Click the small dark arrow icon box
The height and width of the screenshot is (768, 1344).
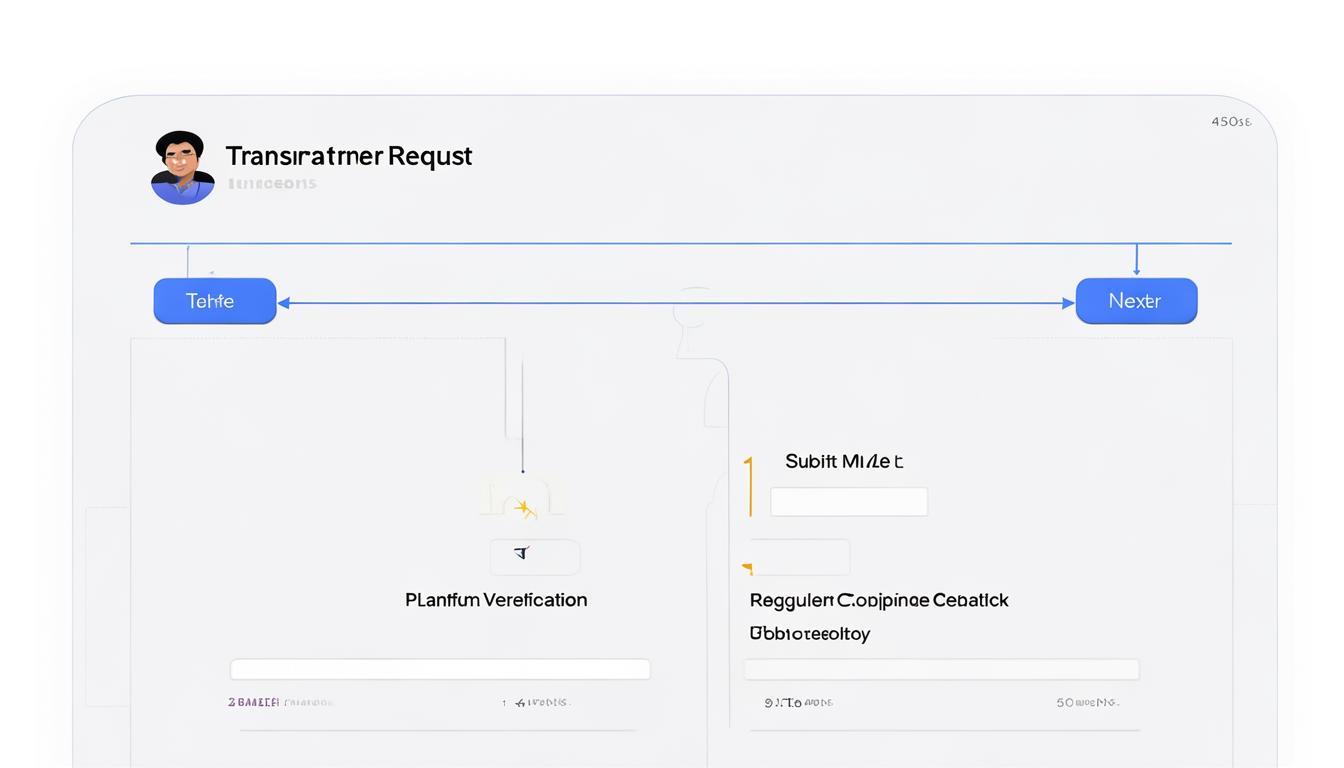[x=534, y=556]
